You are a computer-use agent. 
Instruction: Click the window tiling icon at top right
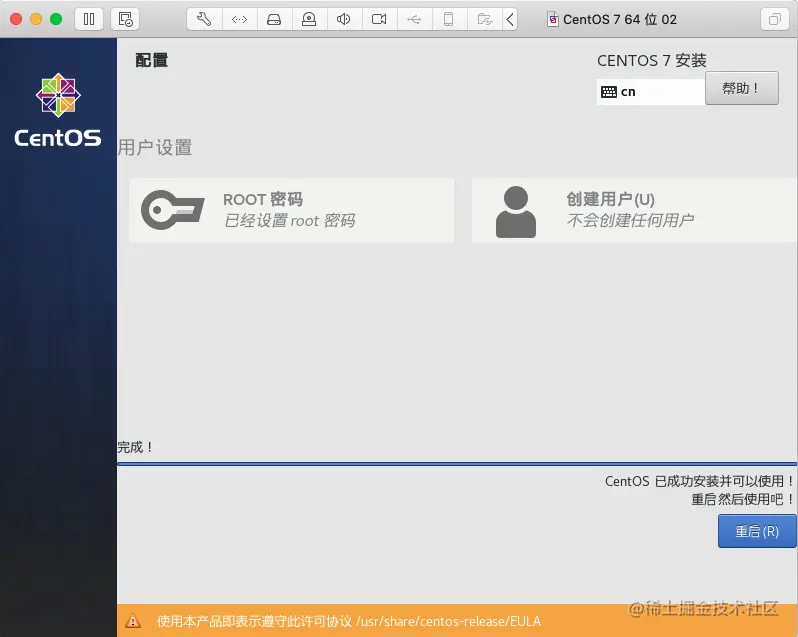point(775,19)
